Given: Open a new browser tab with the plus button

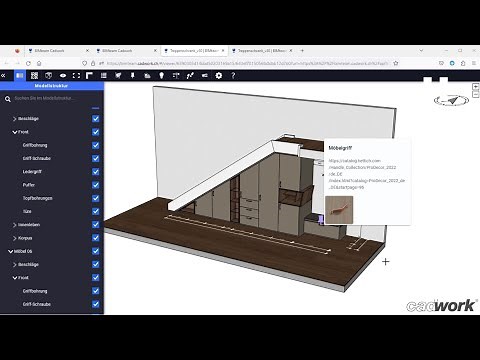Looking at the screenshot, I should click(302, 51).
